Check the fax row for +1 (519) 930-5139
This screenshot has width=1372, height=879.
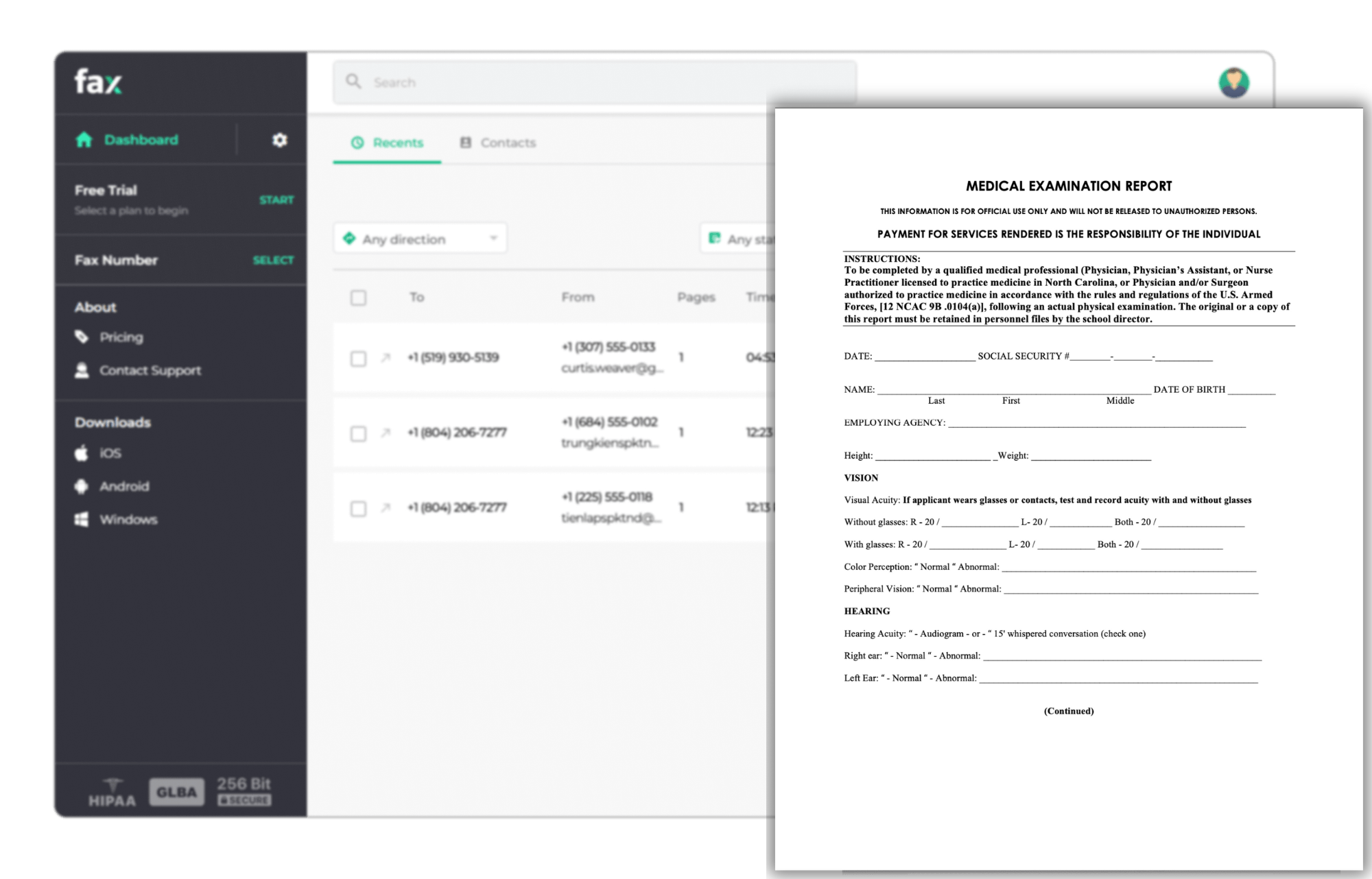[x=358, y=359]
